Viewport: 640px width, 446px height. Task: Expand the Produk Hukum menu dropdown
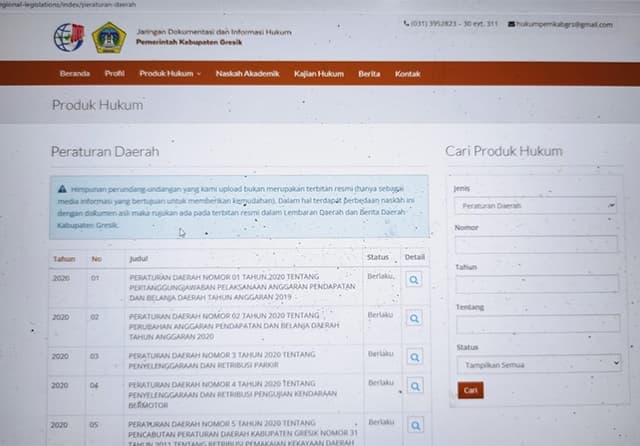pos(169,74)
